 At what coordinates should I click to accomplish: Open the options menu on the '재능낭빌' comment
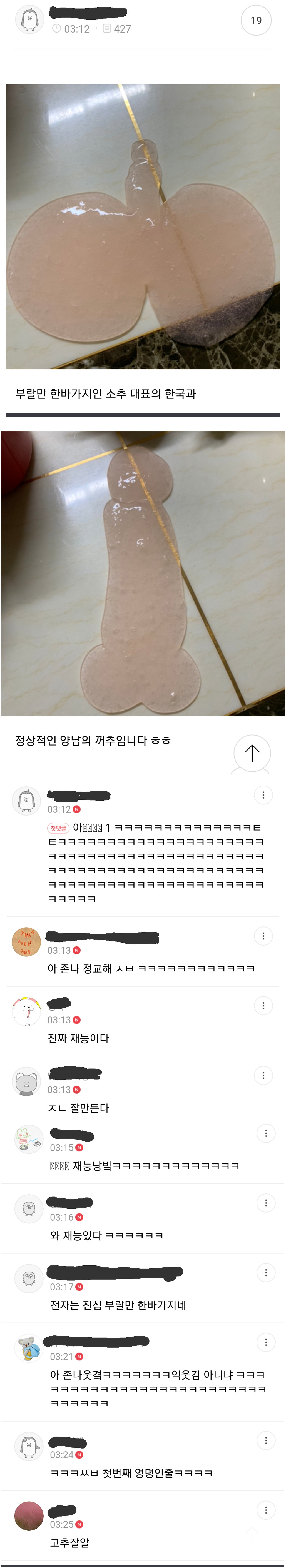tap(265, 1133)
